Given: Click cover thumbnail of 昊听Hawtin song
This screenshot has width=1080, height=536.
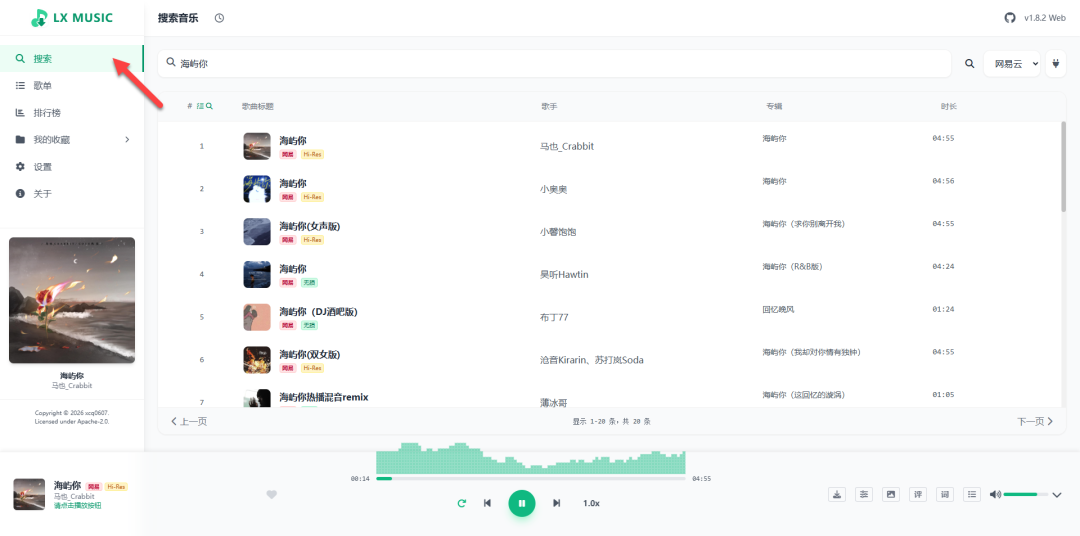Looking at the screenshot, I should 257,274.
